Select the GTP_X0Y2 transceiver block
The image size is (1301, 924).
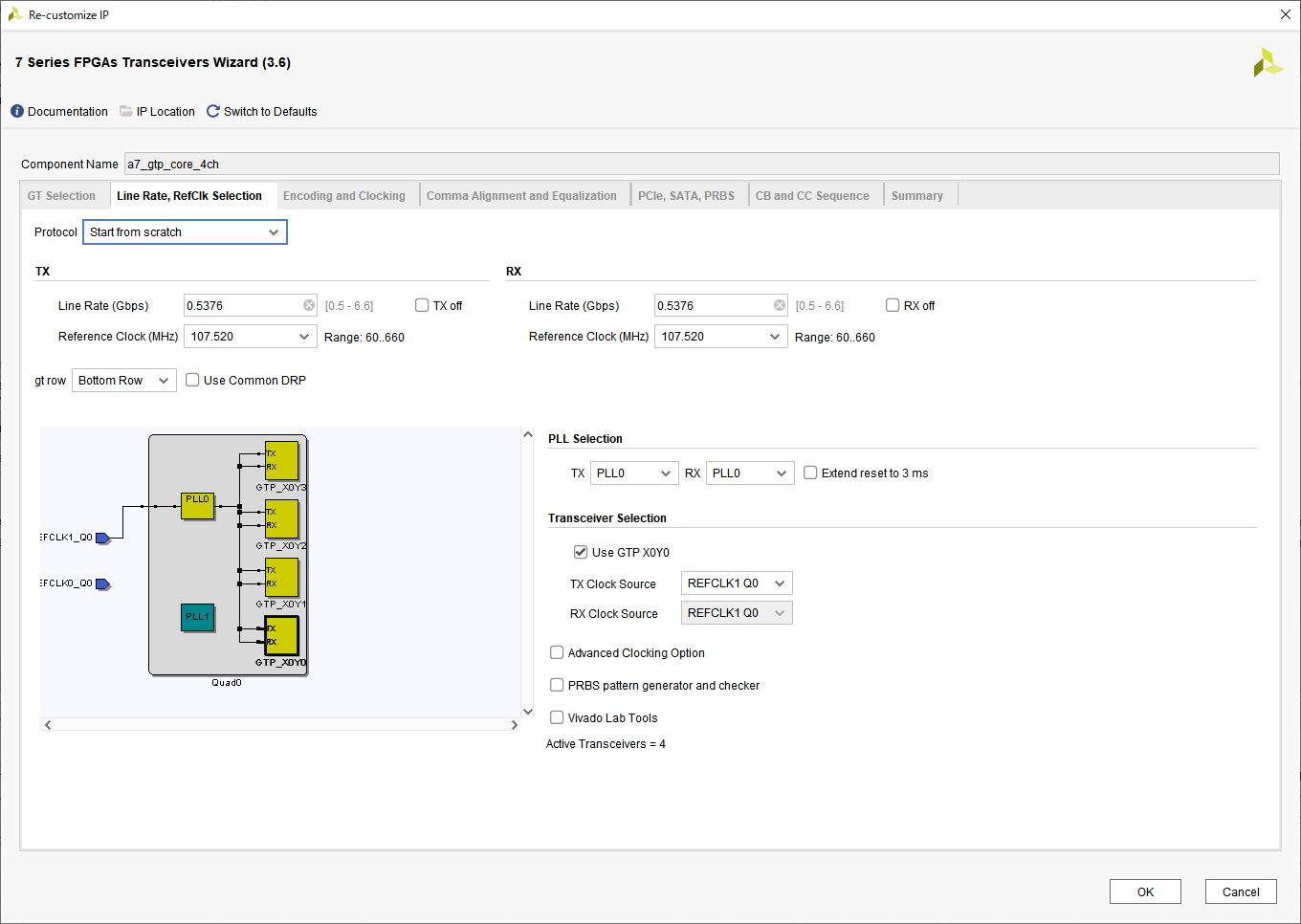(x=281, y=518)
